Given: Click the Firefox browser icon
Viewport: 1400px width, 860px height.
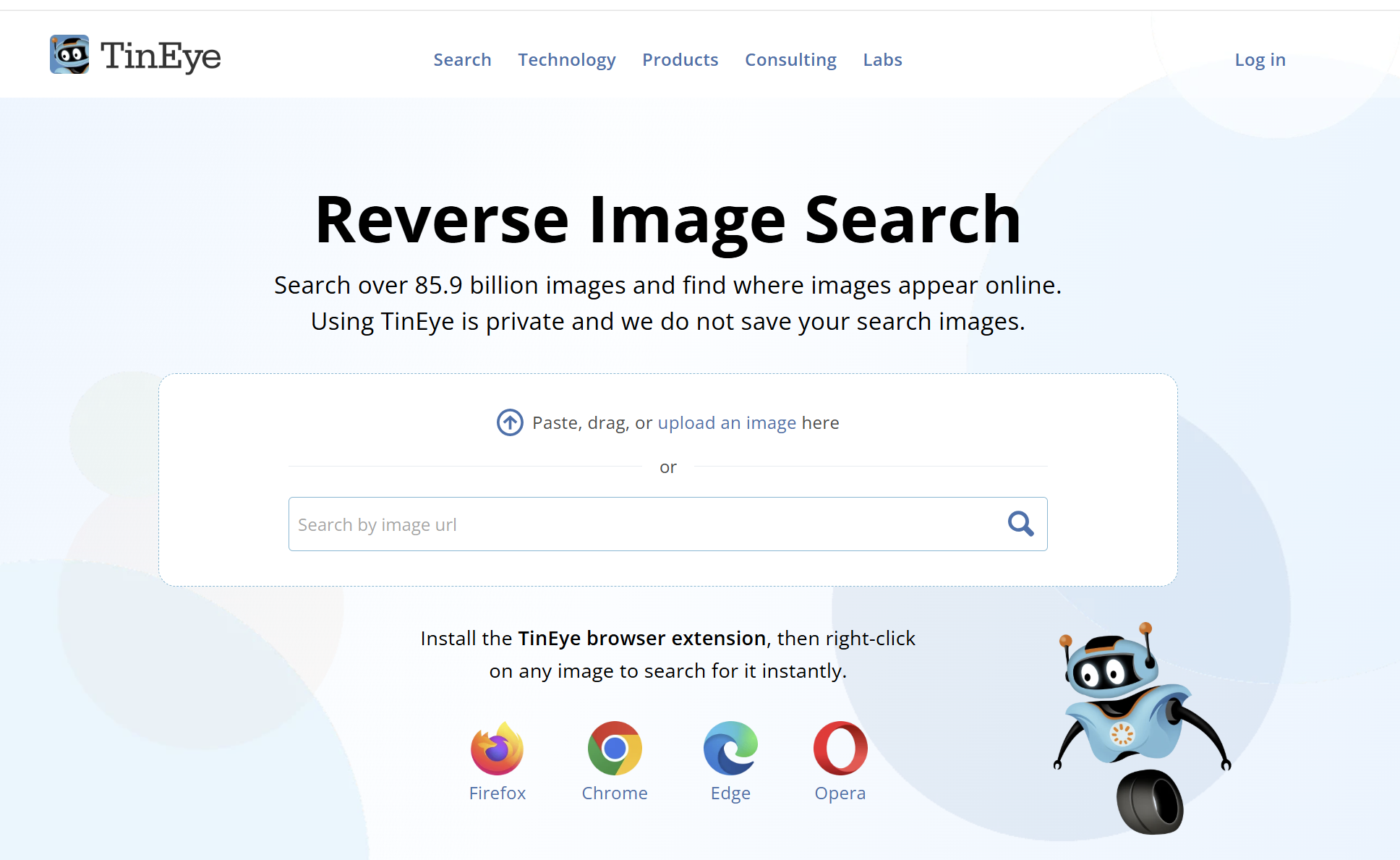Looking at the screenshot, I should point(497,748).
